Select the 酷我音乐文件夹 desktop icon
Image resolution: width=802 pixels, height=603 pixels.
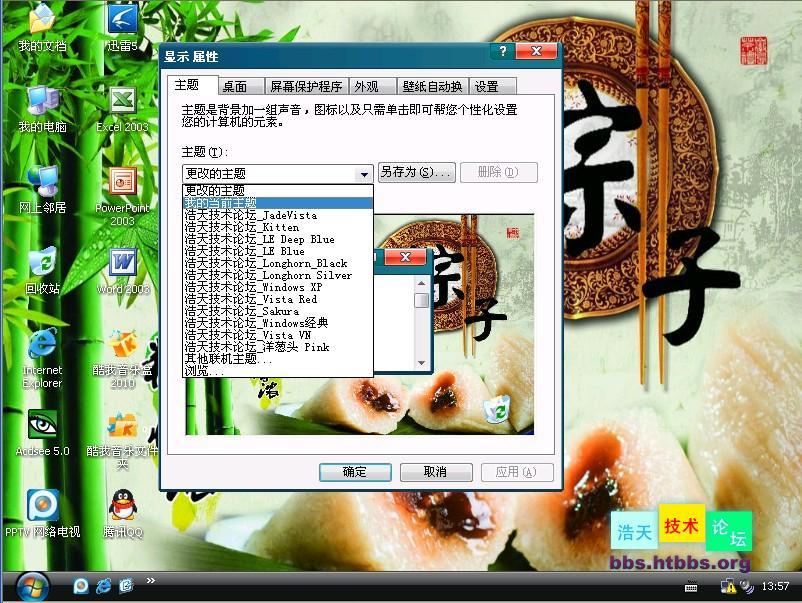coord(122,439)
